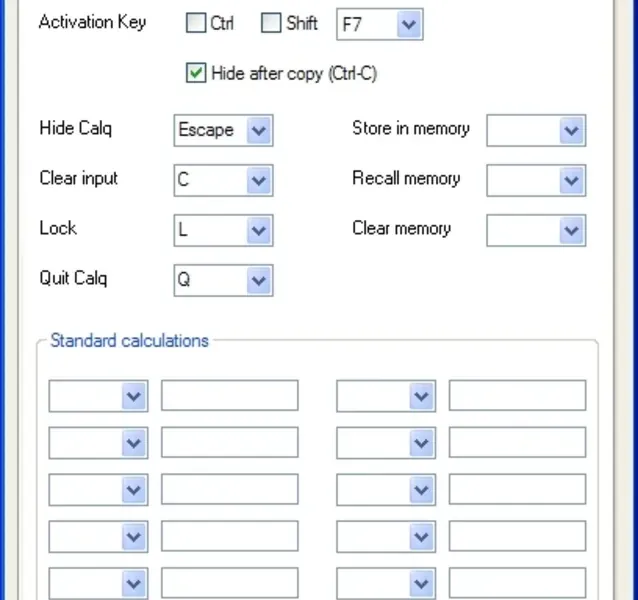Open the Clear memory dropdown
Screen dimensions: 638x600
pyautogui.click(x=571, y=230)
